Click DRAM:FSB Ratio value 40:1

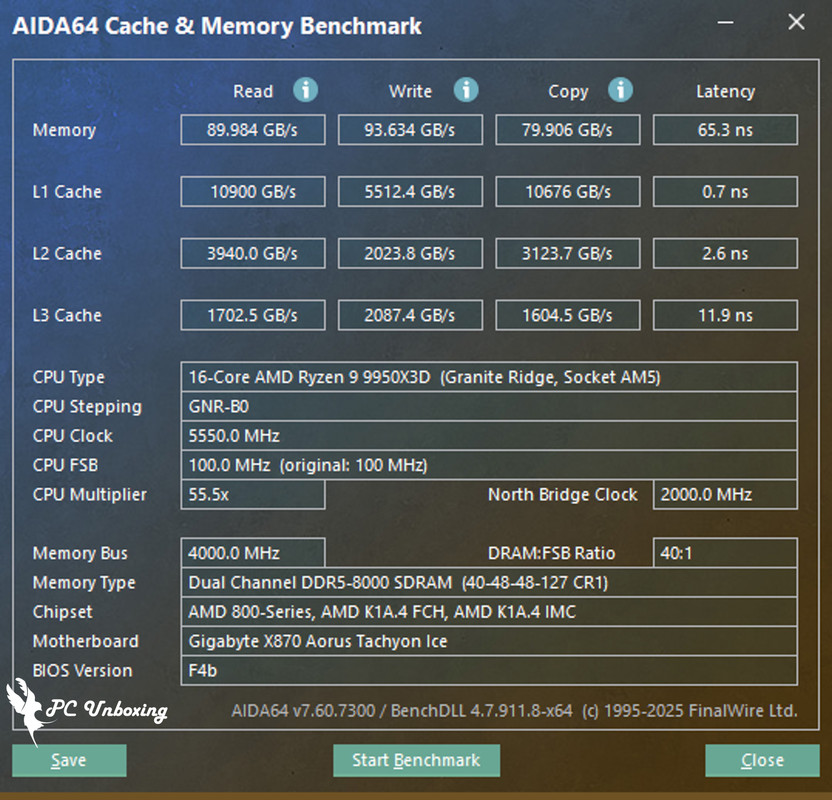[x=725, y=553]
